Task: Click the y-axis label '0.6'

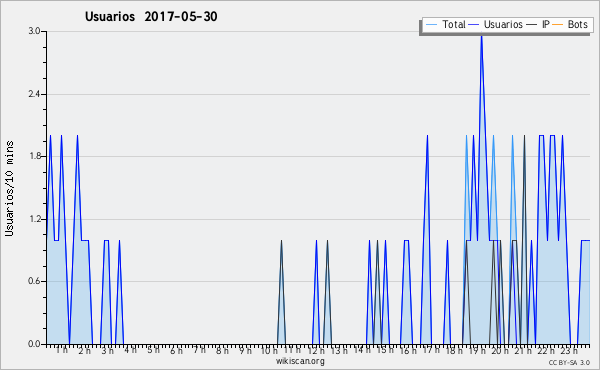Action: point(34,281)
